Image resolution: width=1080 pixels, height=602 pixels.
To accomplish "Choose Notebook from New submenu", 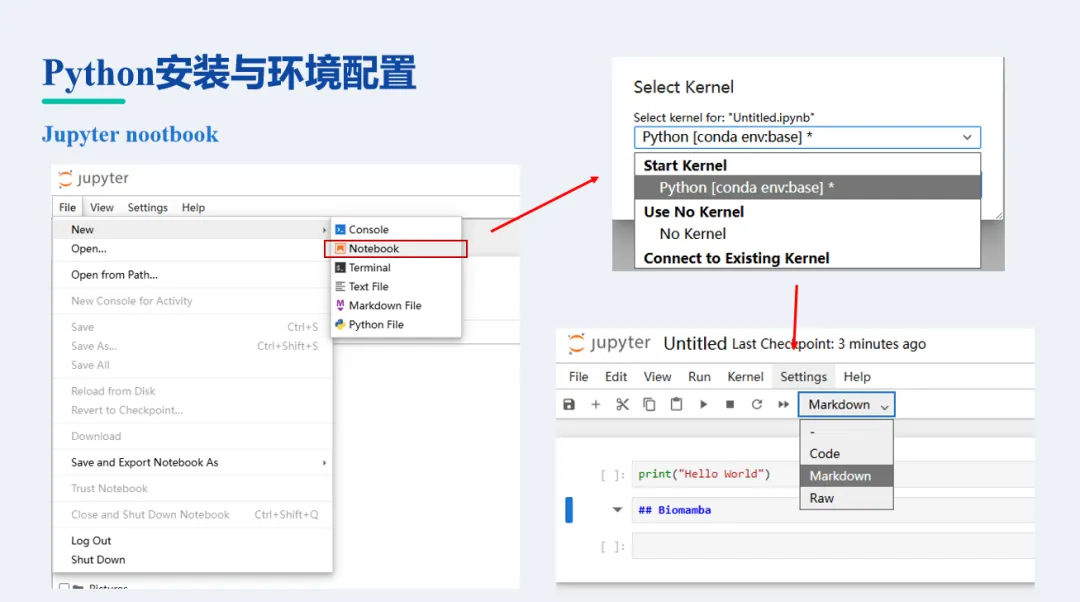I will click(396, 249).
